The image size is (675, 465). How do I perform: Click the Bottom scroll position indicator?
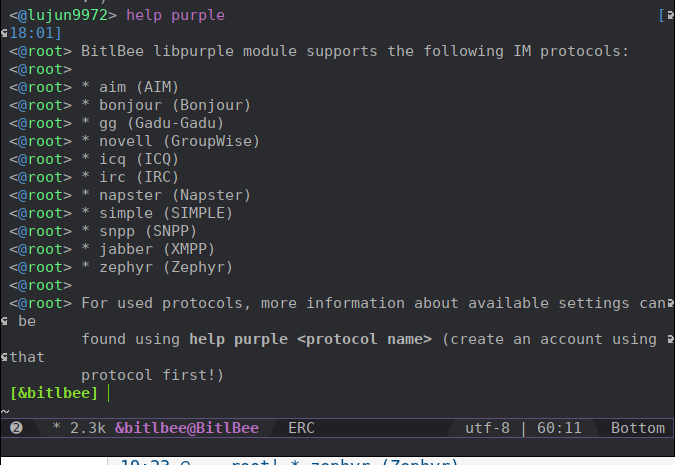[637, 428]
